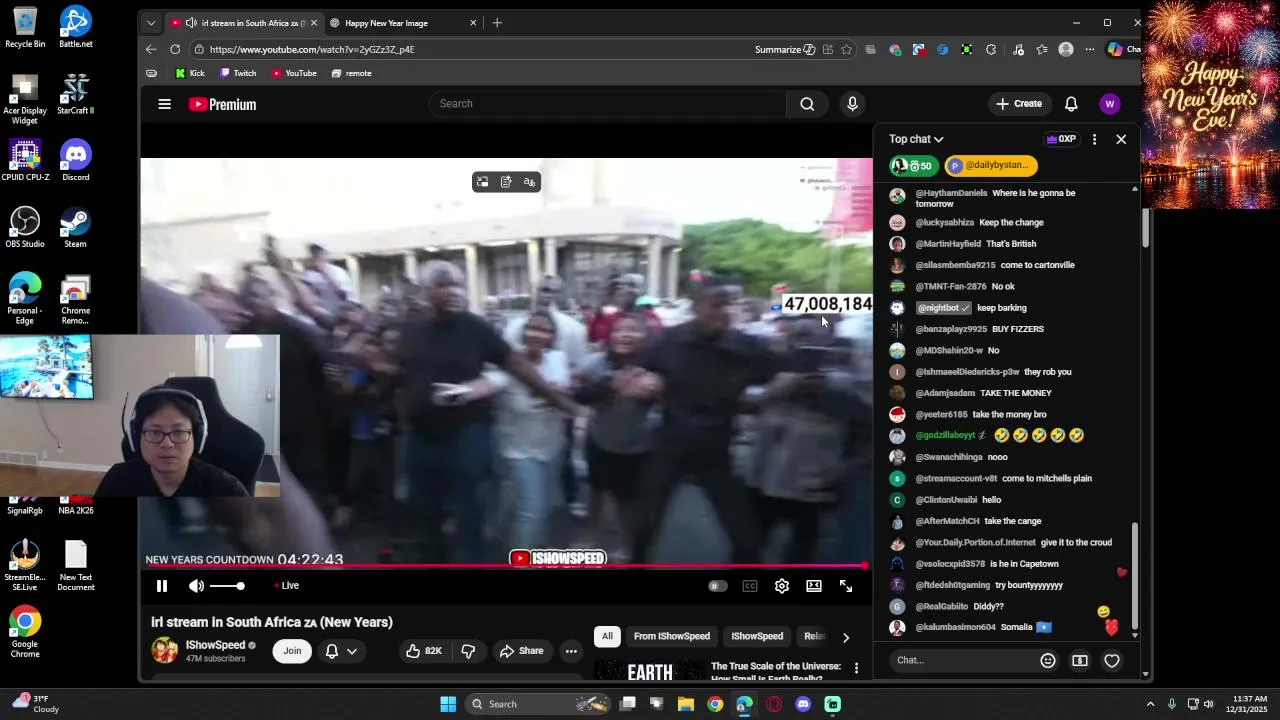The height and width of the screenshot is (720, 1280).
Task: Click the Summarize button in address bar
Action: click(785, 49)
